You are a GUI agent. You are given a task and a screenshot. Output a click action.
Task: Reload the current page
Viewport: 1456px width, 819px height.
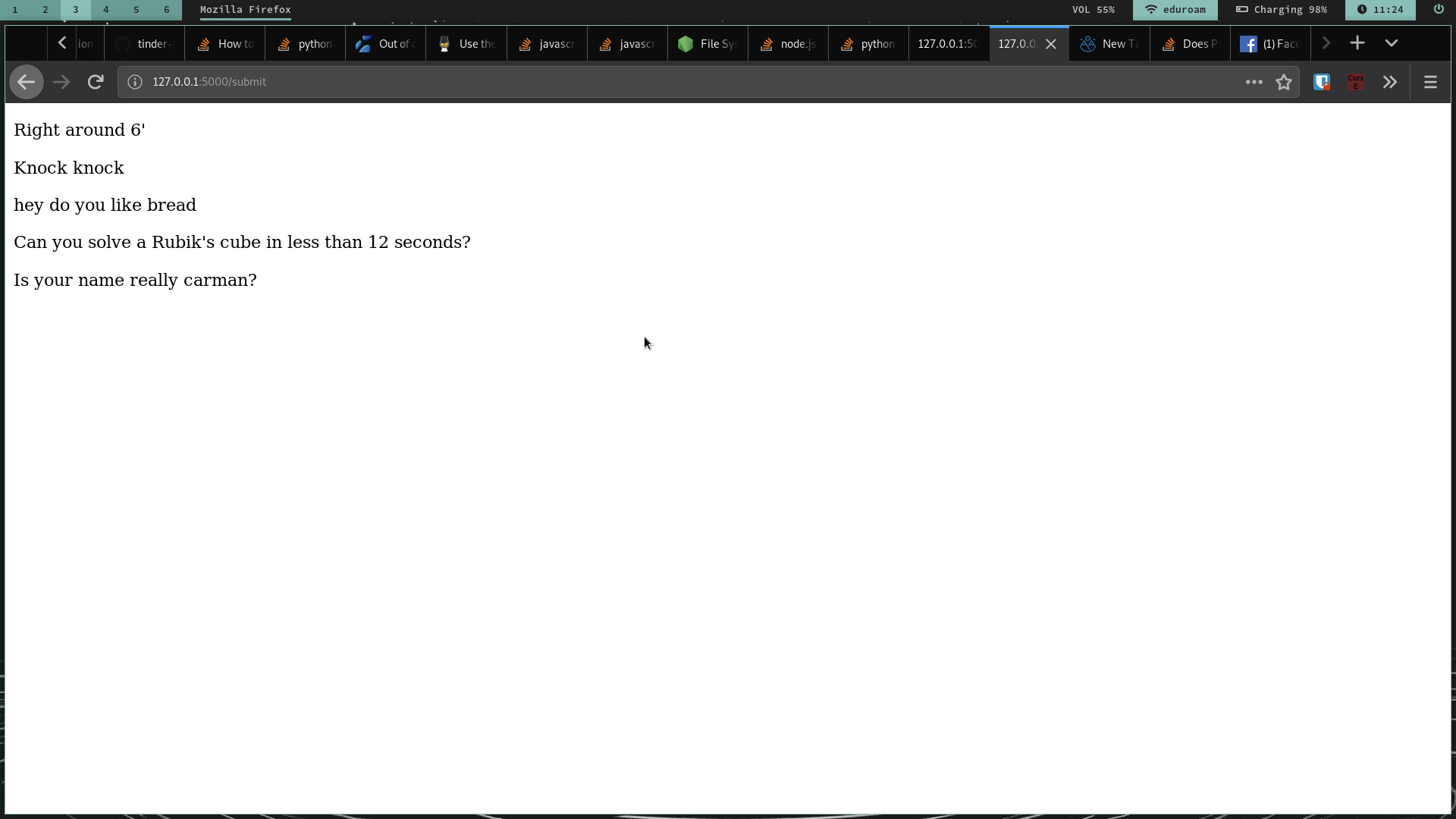tap(95, 82)
